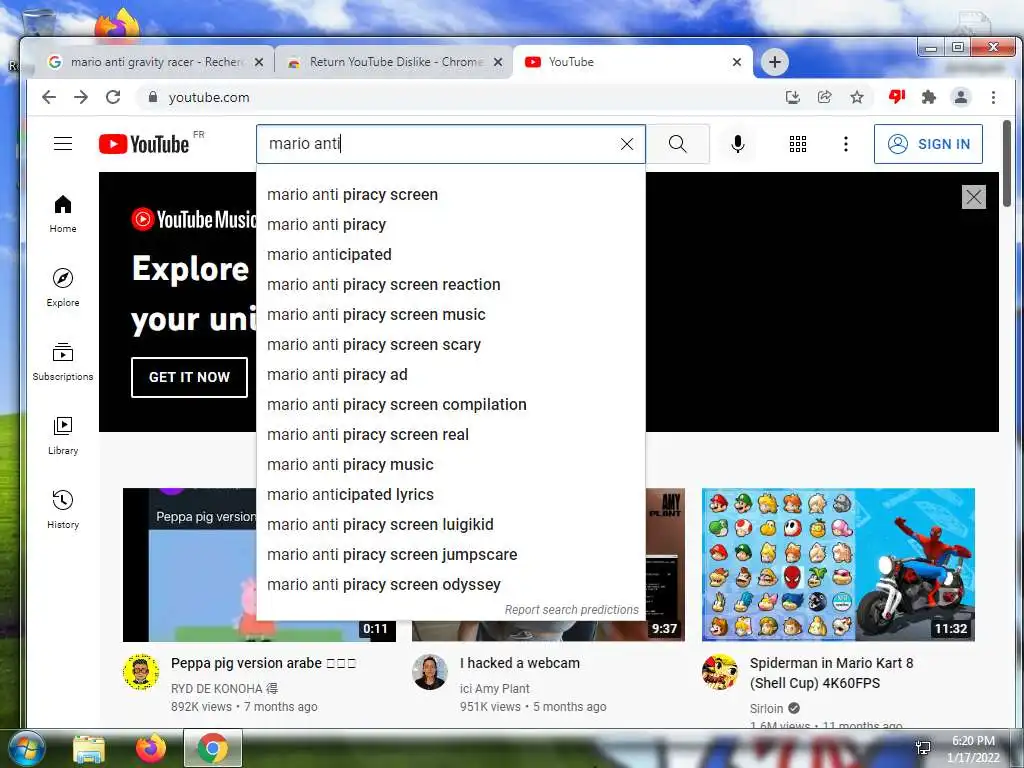Choose suggestion mario anticipated lyrics
Screen dimensions: 1024x768
pos(451,495)
